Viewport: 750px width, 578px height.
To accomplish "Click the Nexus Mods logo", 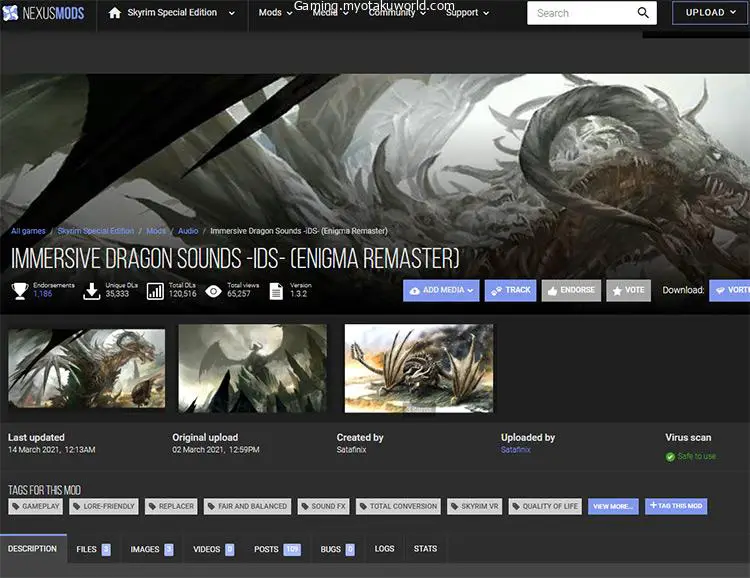I will tap(44, 13).
